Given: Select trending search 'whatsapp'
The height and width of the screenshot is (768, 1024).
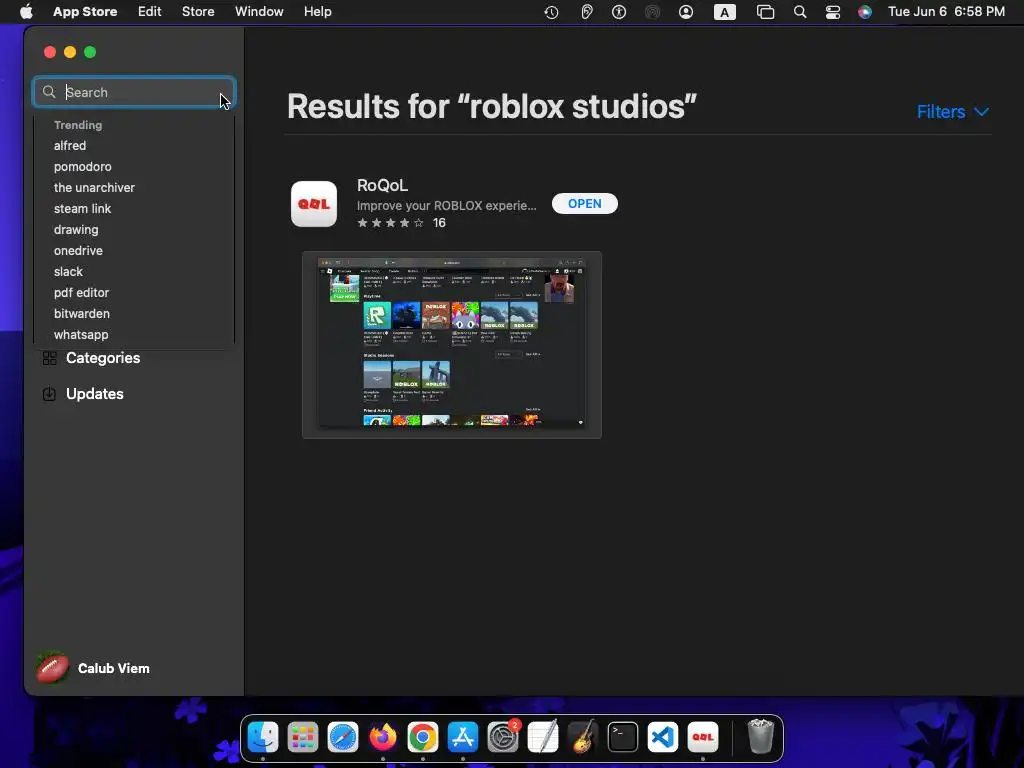Looking at the screenshot, I should pos(81,334).
